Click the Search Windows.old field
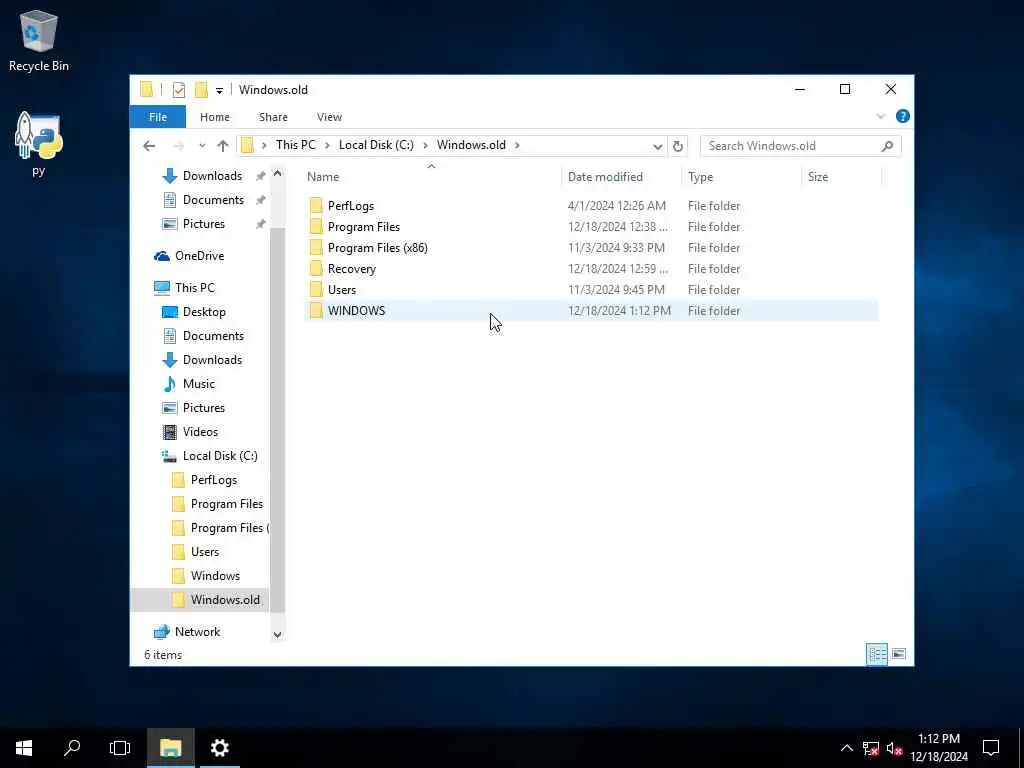This screenshot has width=1024, height=768. 800,146
